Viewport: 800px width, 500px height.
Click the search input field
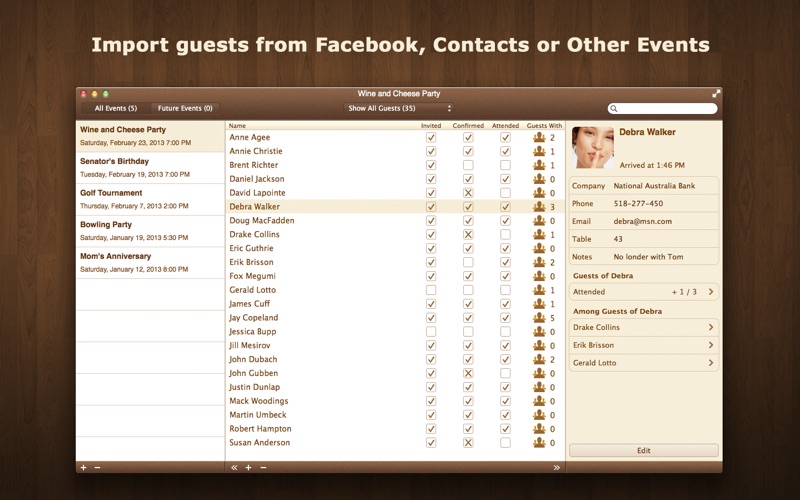tap(667, 108)
